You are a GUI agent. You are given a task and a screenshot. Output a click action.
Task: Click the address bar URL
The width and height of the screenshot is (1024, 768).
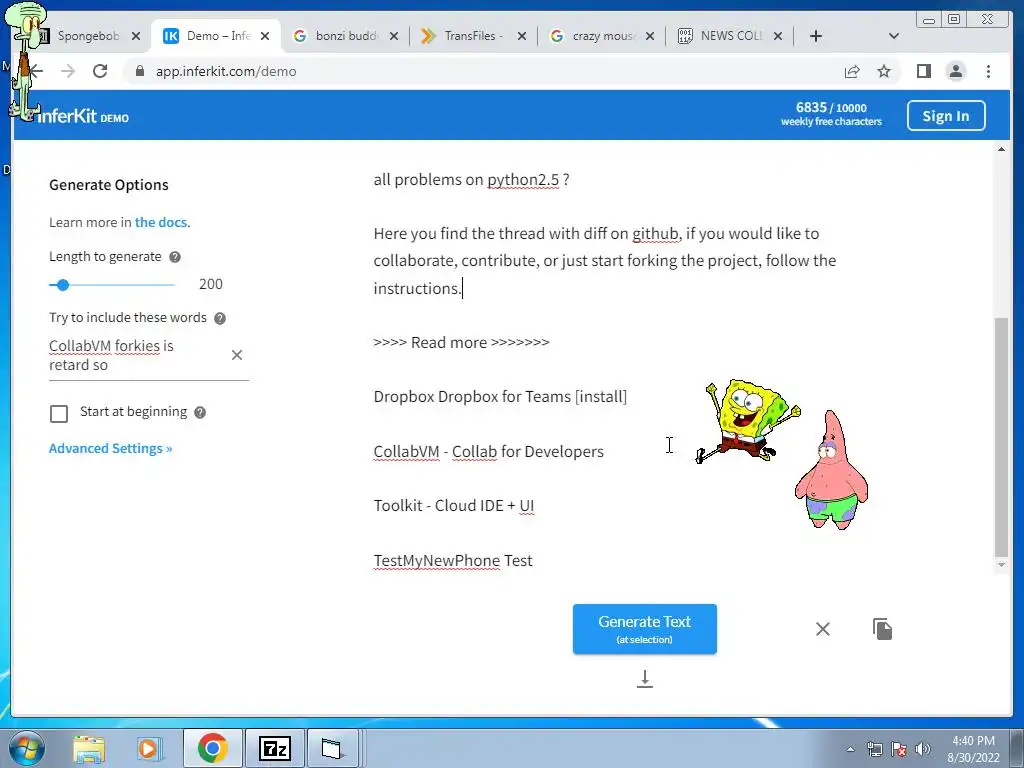pyautogui.click(x=226, y=71)
